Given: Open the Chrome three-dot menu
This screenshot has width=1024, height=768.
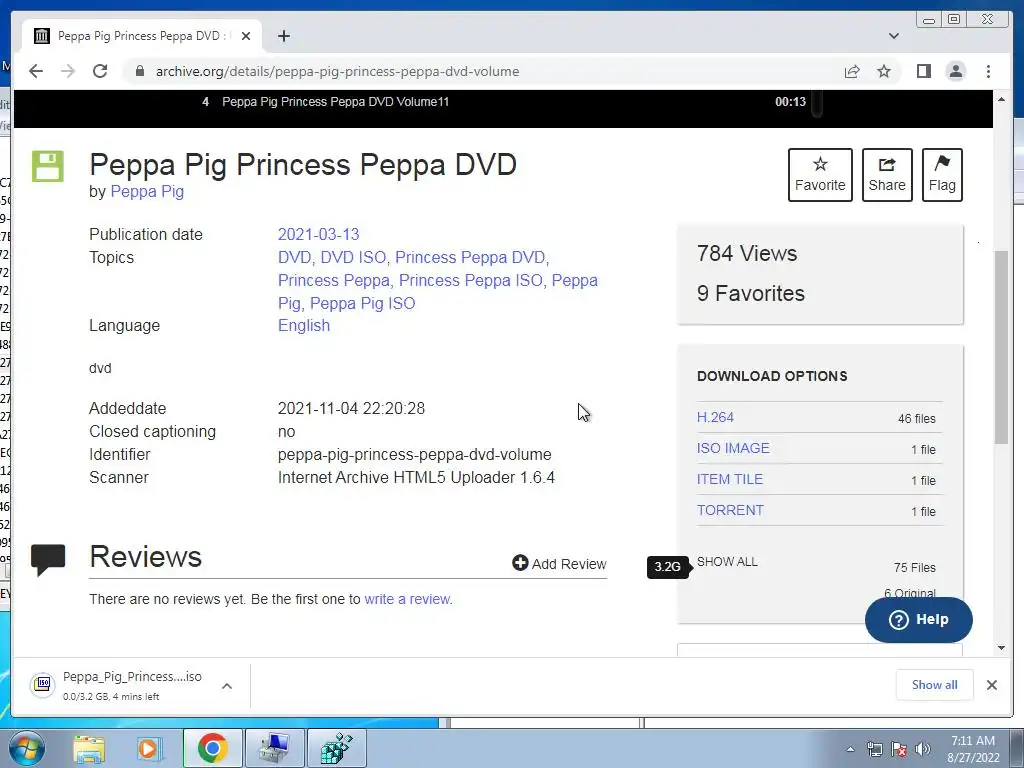Looking at the screenshot, I should coord(988,71).
